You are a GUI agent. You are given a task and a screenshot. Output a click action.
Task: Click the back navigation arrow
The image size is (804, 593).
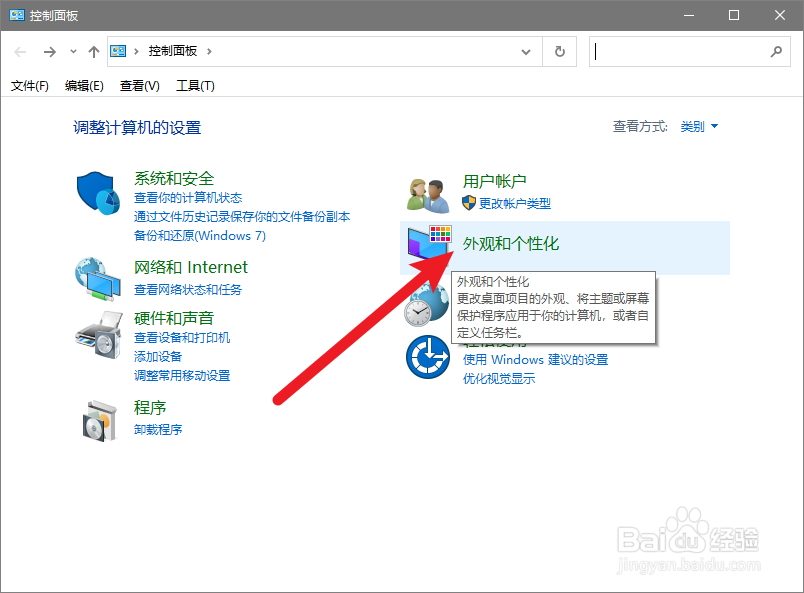(20, 51)
